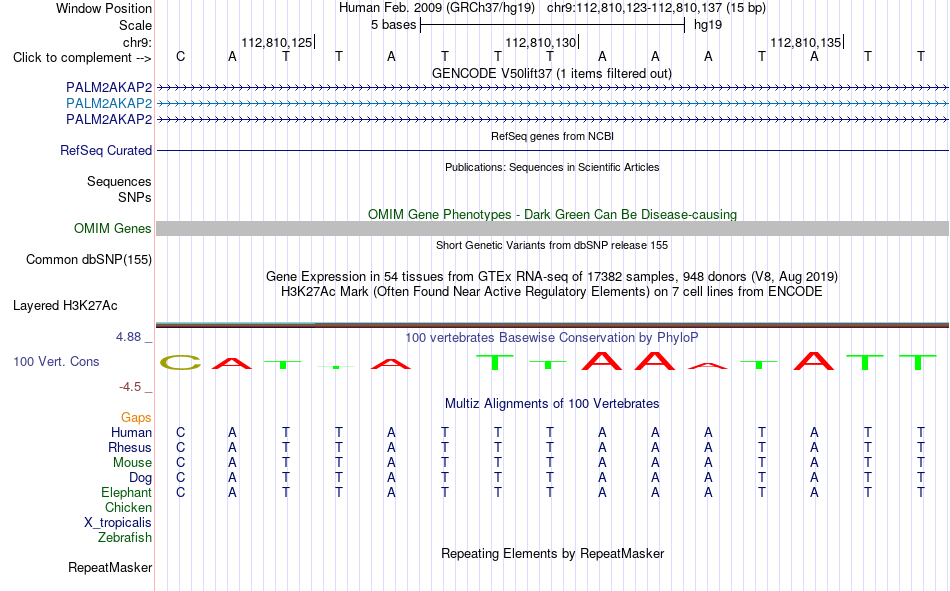
Task: Select the Mouse species label
Action: [x=132, y=462]
